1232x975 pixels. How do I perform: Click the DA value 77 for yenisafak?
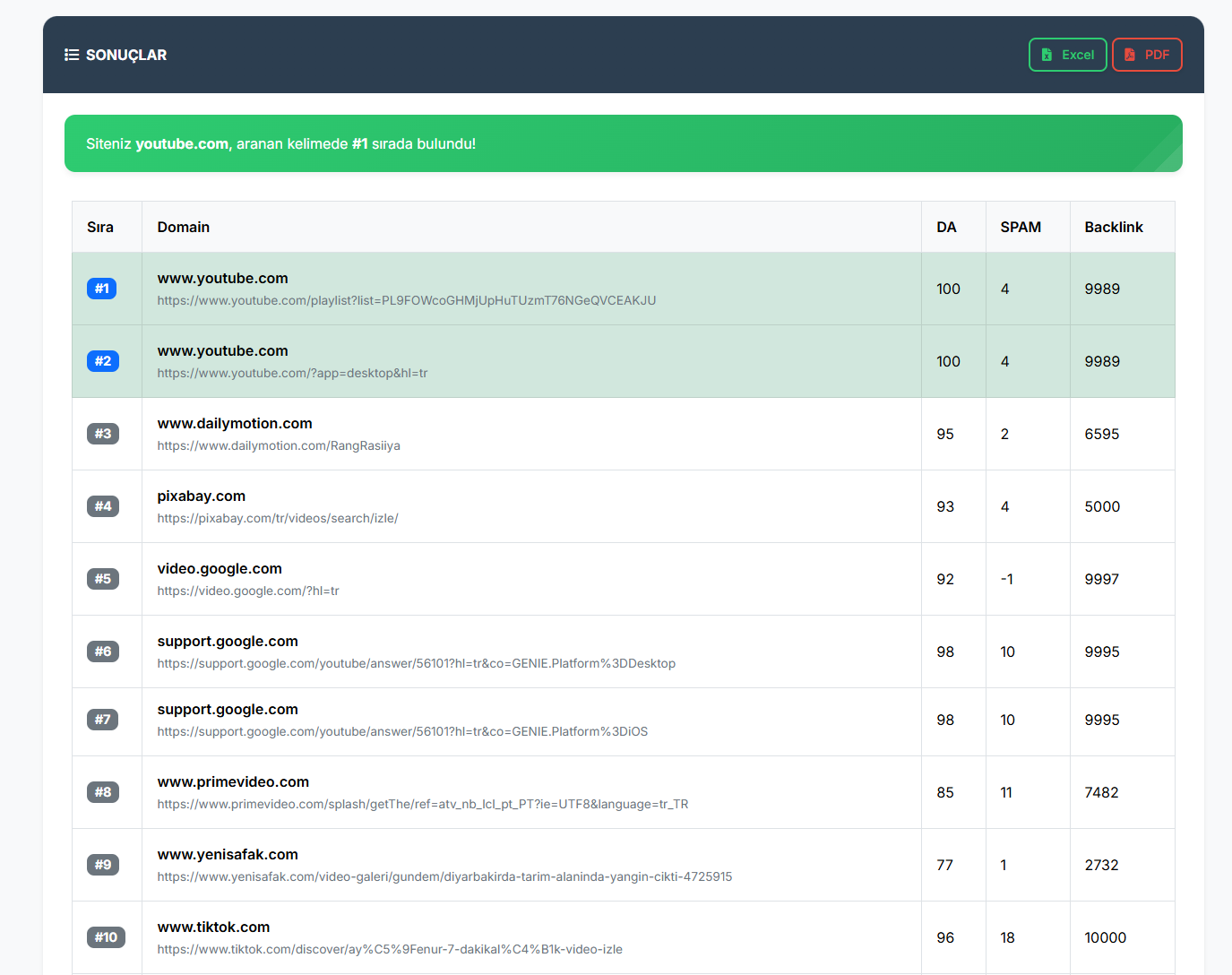[945, 865]
